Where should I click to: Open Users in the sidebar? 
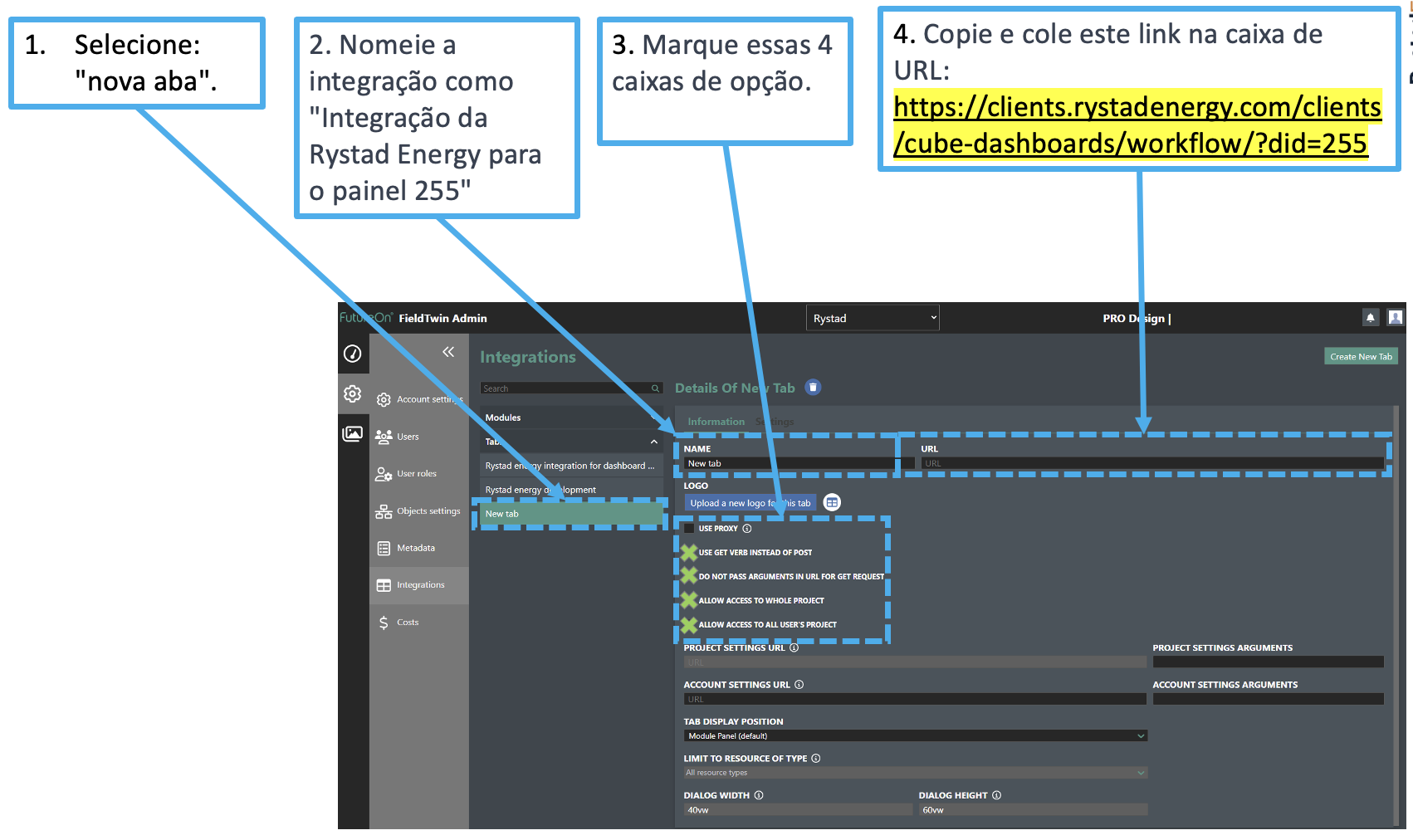(419, 437)
